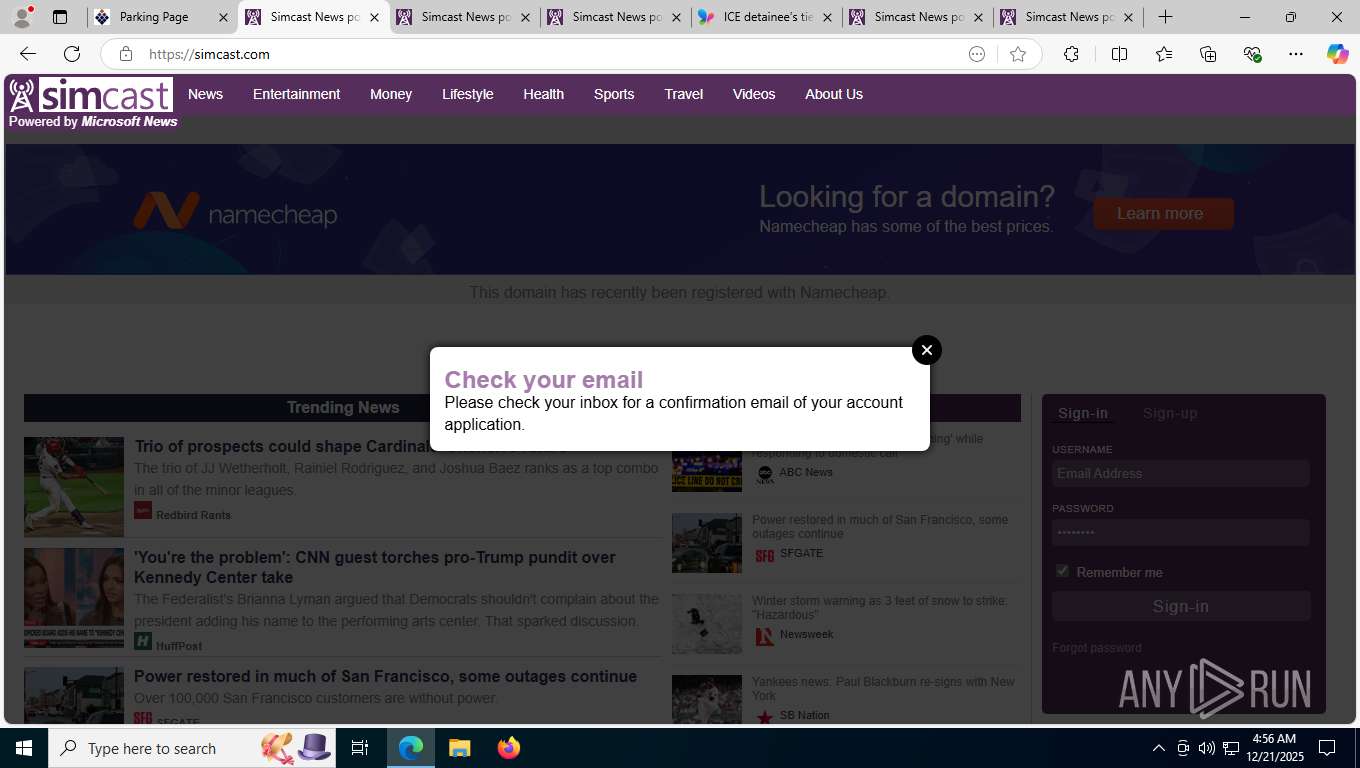Image resolution: width=1360 pixels, height=768 pixels.
Task: Launch Firefox from taskbar
Action: point(509,748)
